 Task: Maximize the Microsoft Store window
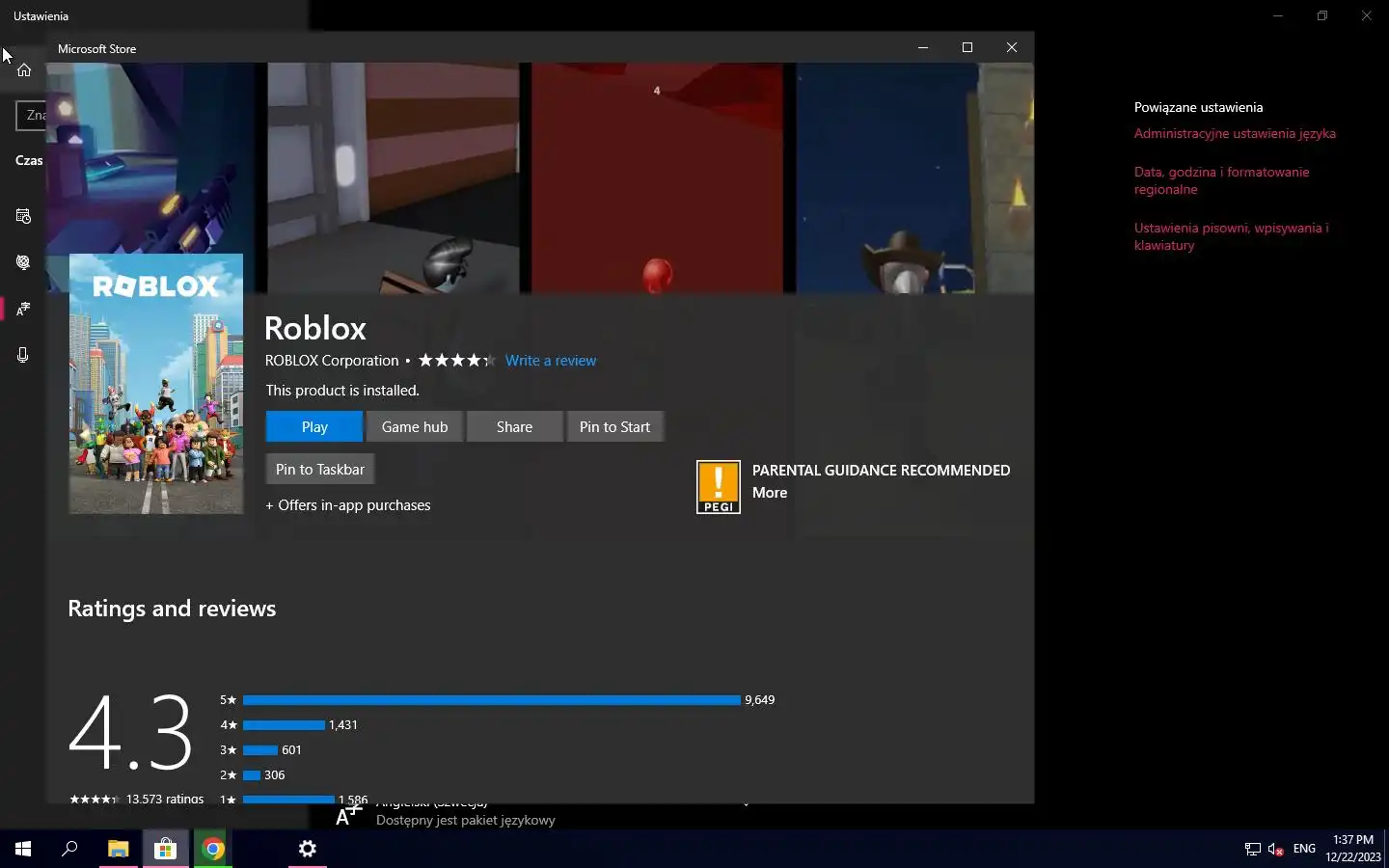967,47
